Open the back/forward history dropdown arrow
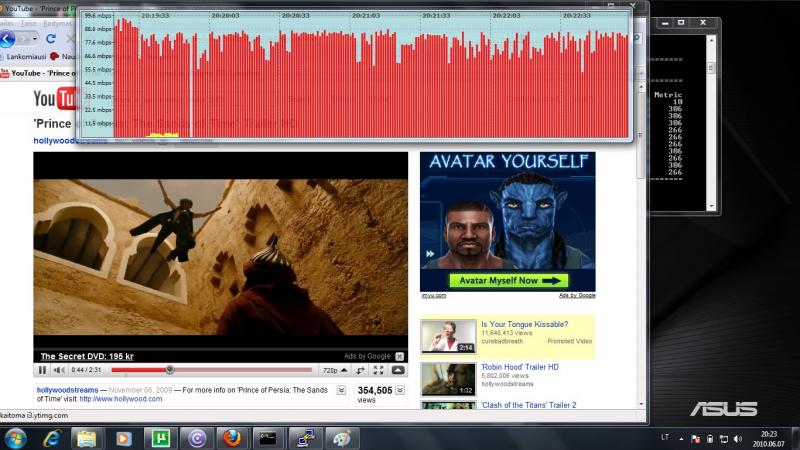Image resolution: width=800 pixels, height=450 pixels. [34, 39]
